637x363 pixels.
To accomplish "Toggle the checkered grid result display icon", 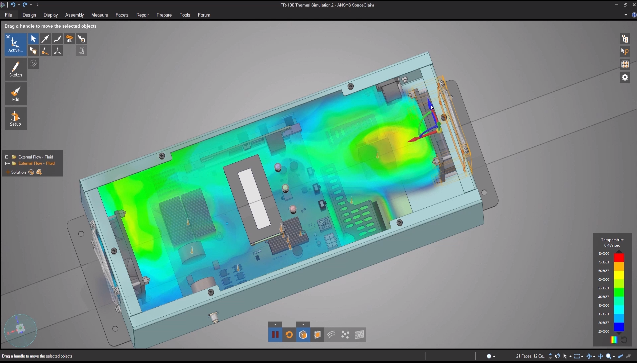I will click(x=359, y=335).
